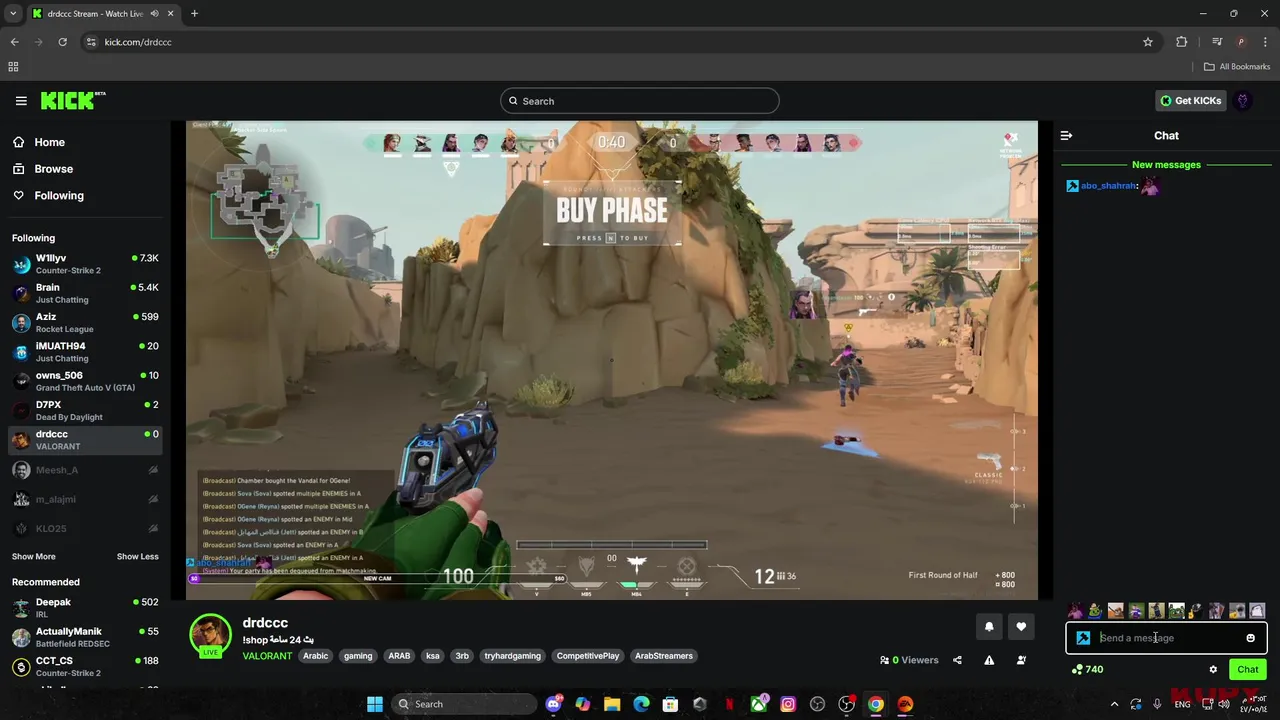Click the 3rb tag

point(462,656)
